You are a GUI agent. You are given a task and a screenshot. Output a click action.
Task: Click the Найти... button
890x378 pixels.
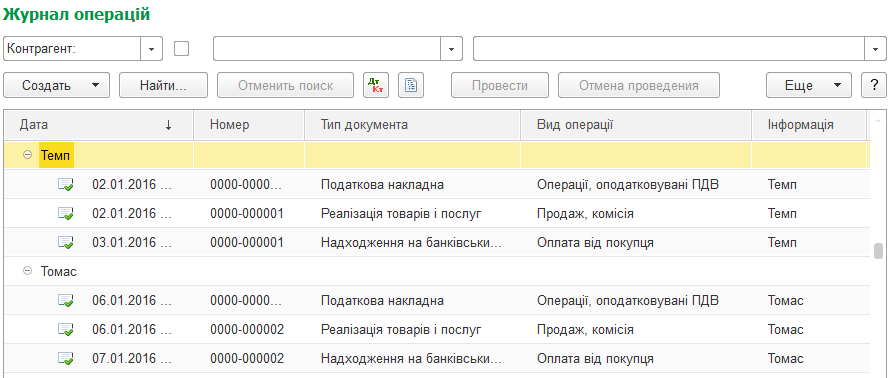[163, 86]
